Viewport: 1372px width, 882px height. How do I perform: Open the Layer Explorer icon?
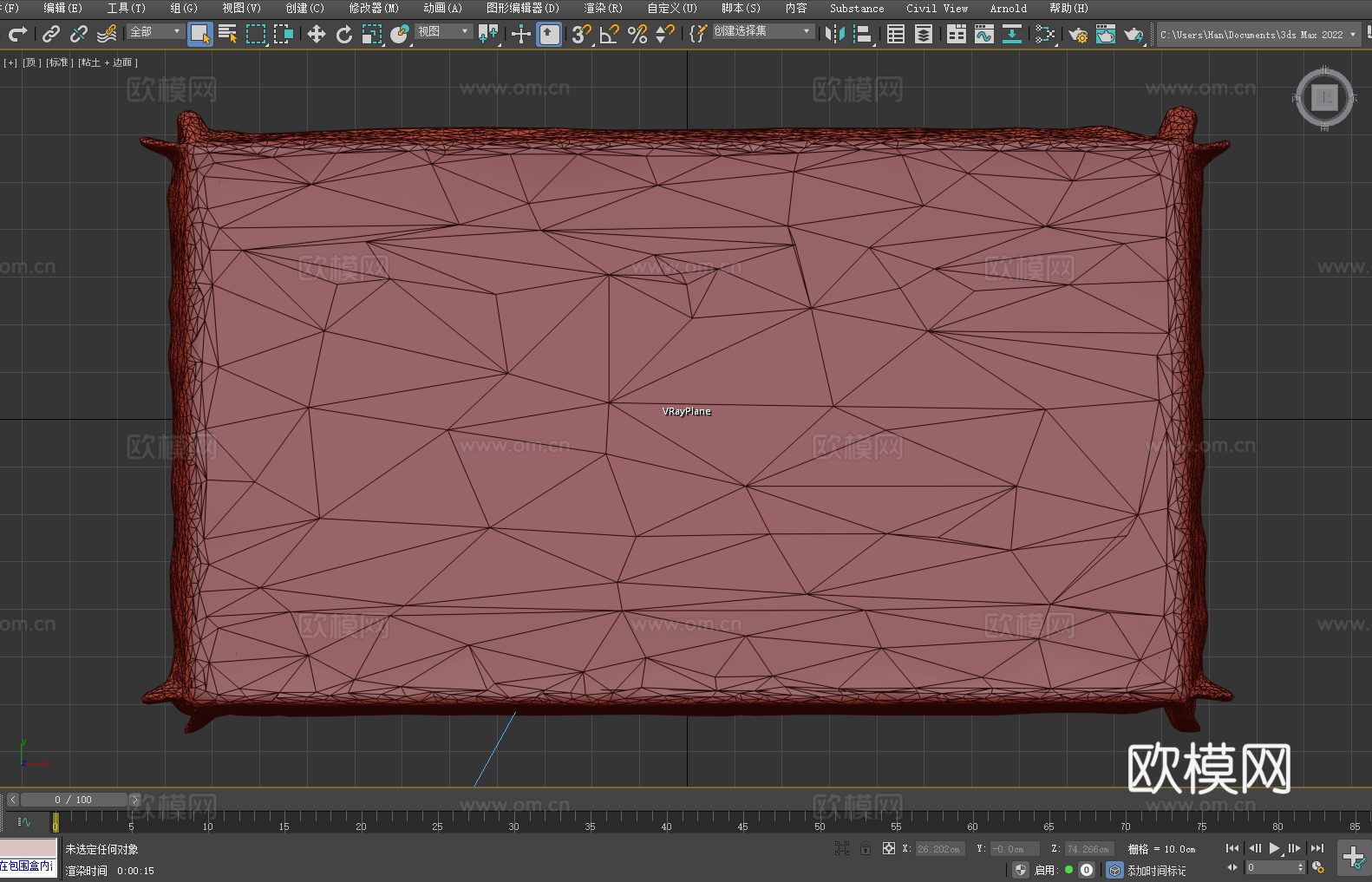924,34
